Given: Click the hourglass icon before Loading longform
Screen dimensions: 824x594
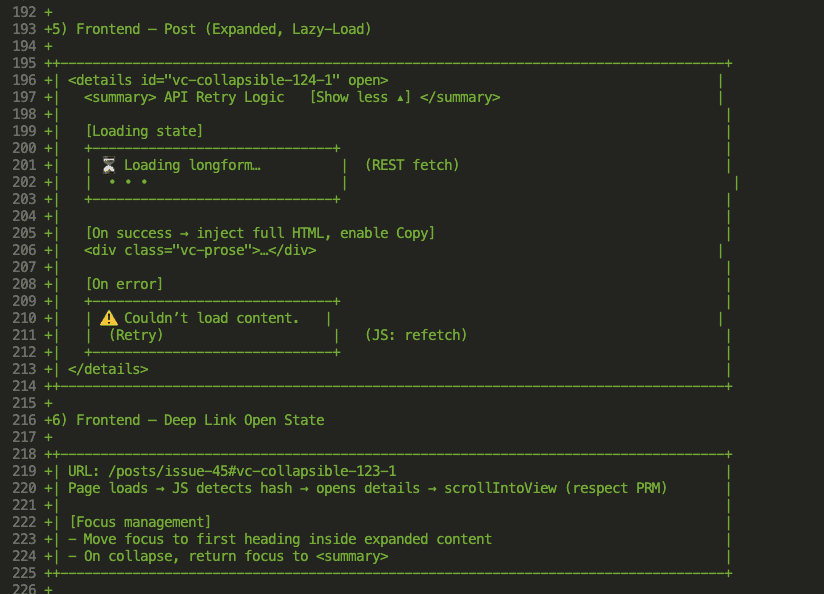Looking at the screenshot, I should coord(110,165).
